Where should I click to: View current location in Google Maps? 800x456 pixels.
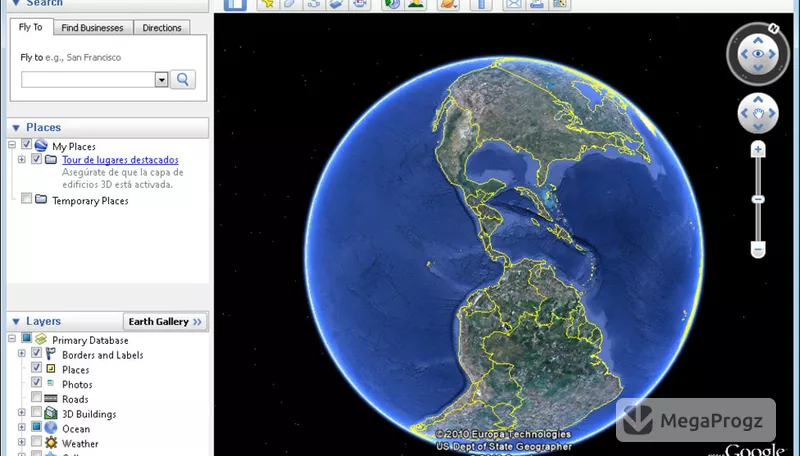point(560,4)
